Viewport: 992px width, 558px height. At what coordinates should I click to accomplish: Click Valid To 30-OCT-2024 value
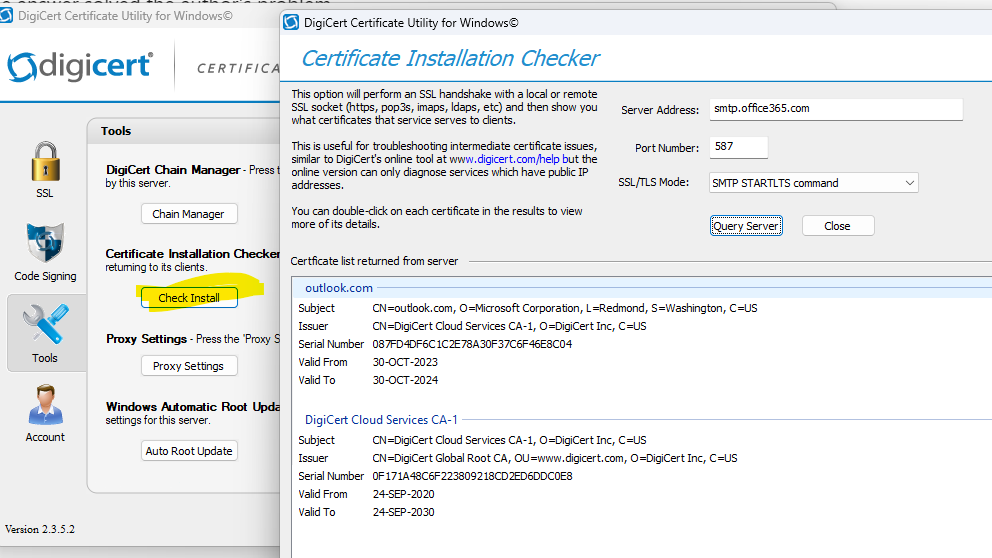point(405,380)
